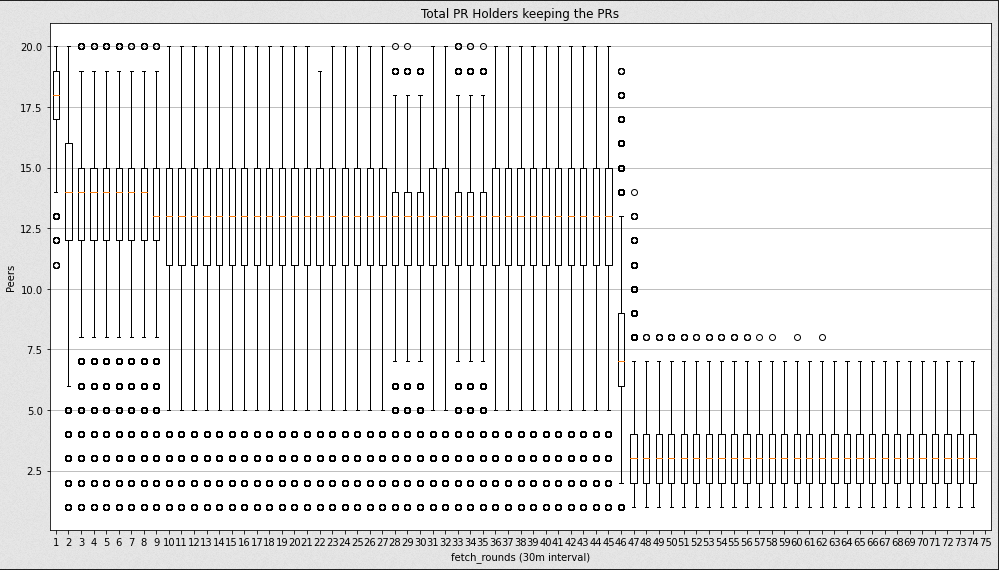Select the y-axis tick label 7.5

coord(34,350)
